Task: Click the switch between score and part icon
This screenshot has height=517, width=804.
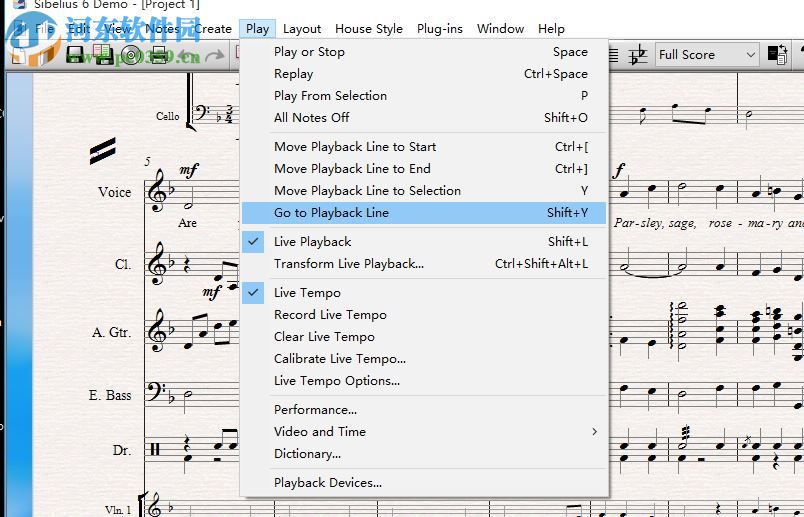Action: [777, 54]
